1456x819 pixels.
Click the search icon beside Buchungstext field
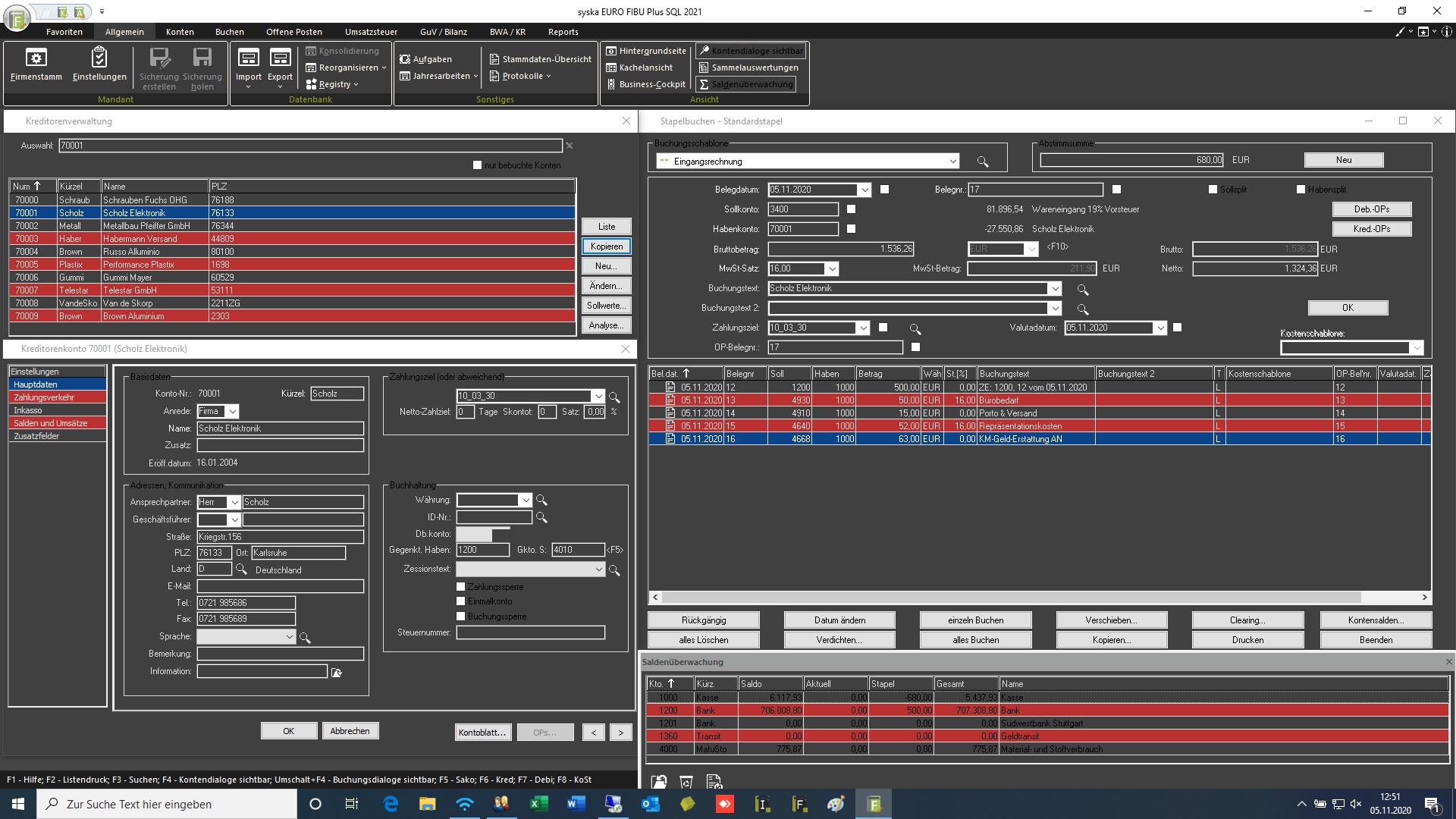tap(1083, 290)
